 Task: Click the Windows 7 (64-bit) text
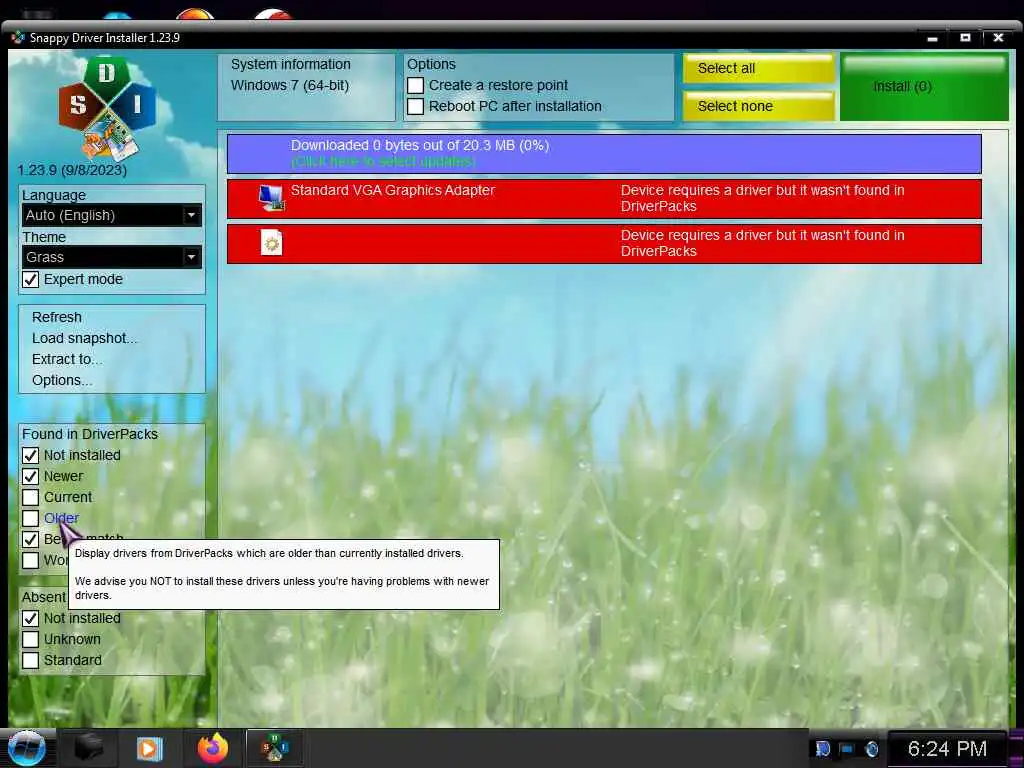tap(290, 86)
